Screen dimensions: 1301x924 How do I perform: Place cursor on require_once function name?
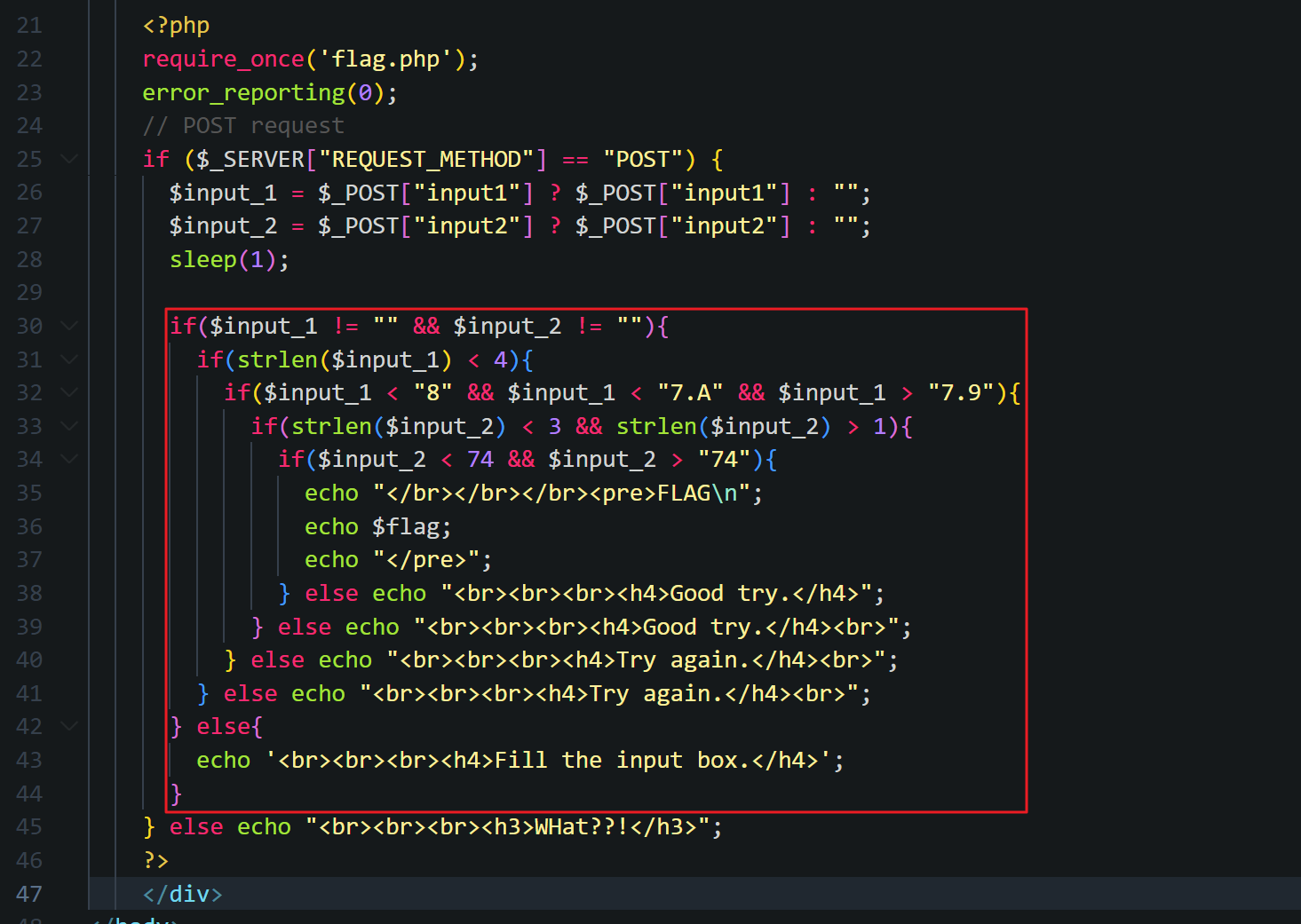(x=223, y=59)
